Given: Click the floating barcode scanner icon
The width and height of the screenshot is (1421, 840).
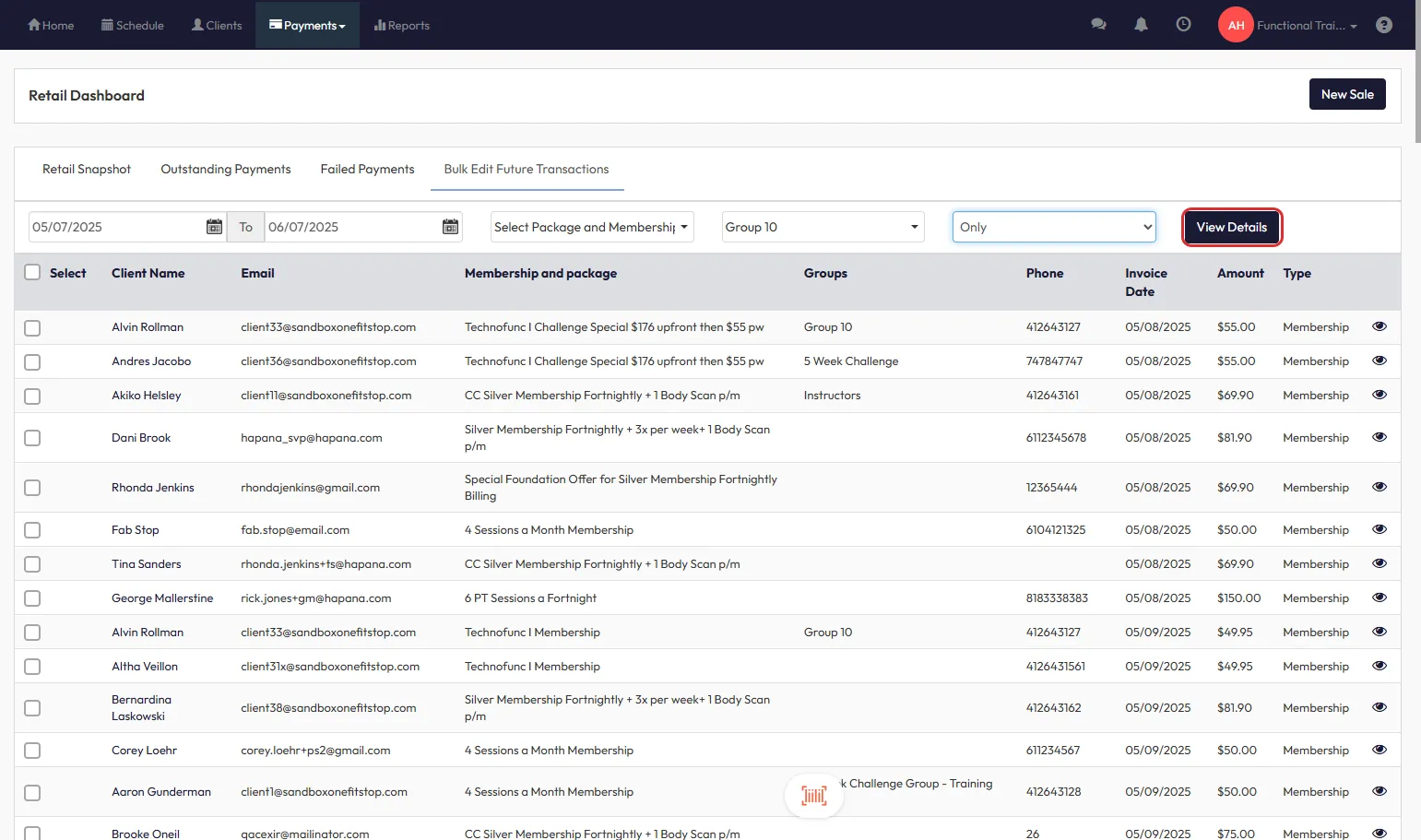Looking at the screenshot, I should pos(813,795).
